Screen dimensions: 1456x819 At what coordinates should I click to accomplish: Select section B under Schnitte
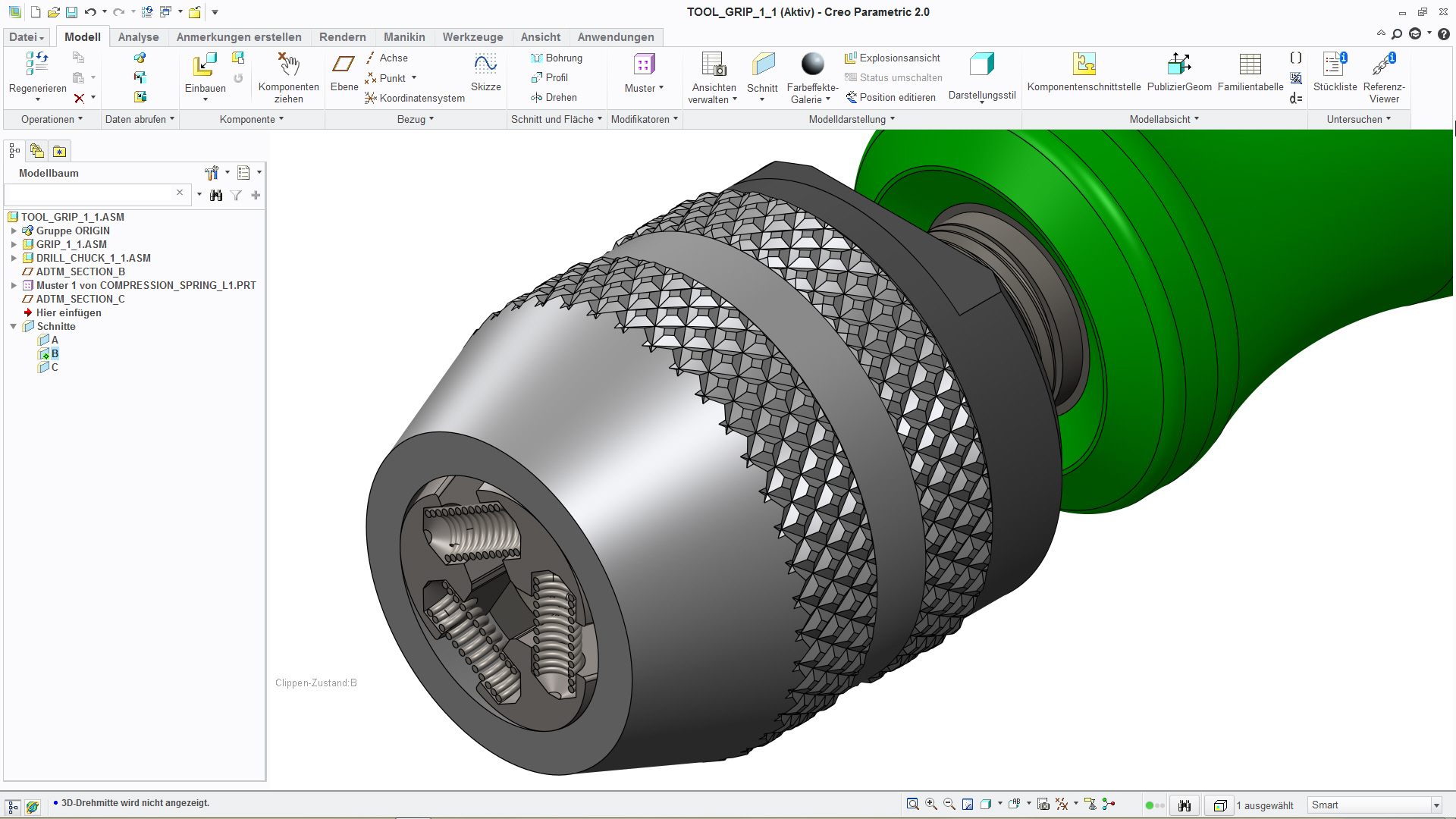(49, 353)
